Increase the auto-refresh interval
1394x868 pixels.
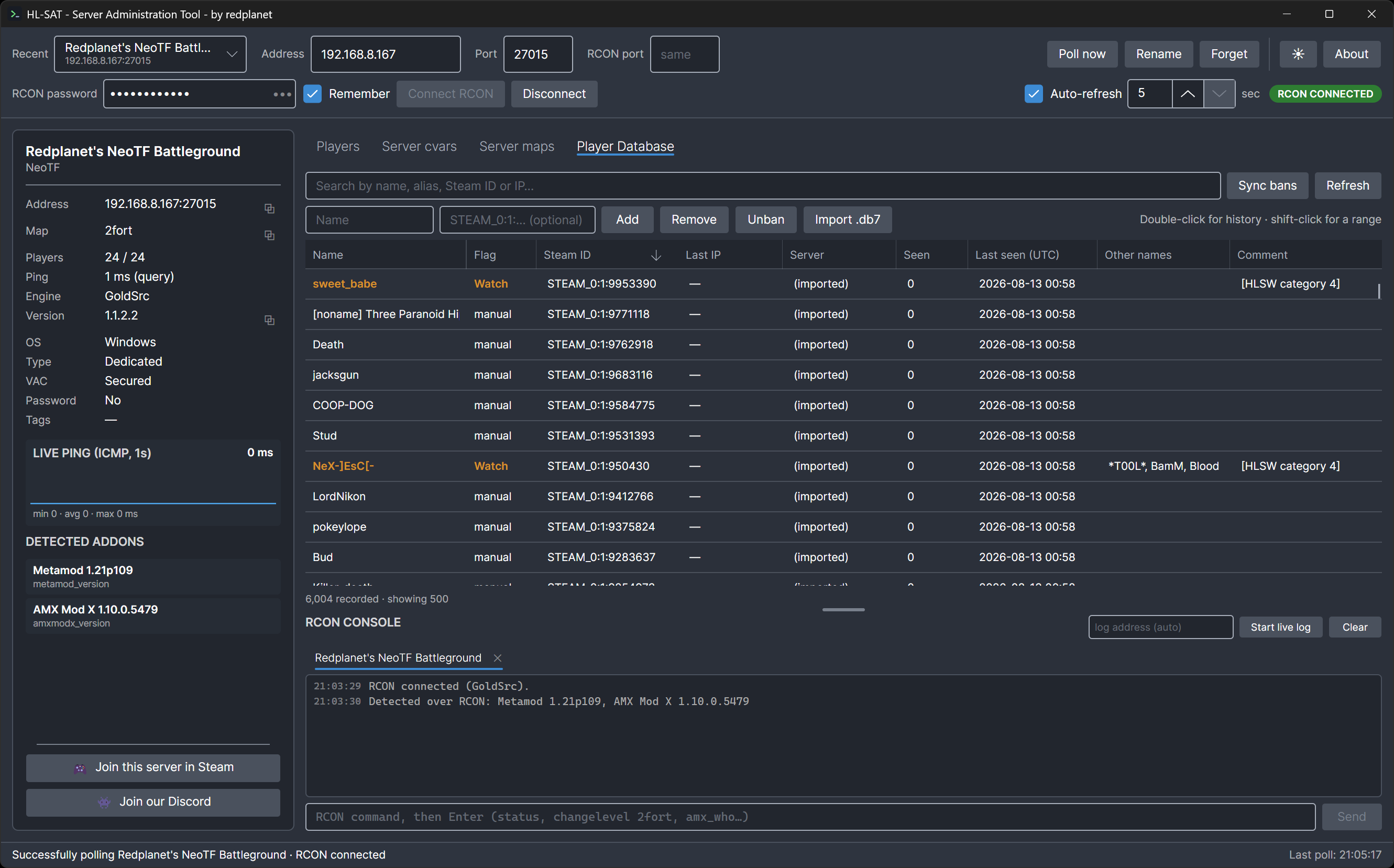(x=1187, y=94)
